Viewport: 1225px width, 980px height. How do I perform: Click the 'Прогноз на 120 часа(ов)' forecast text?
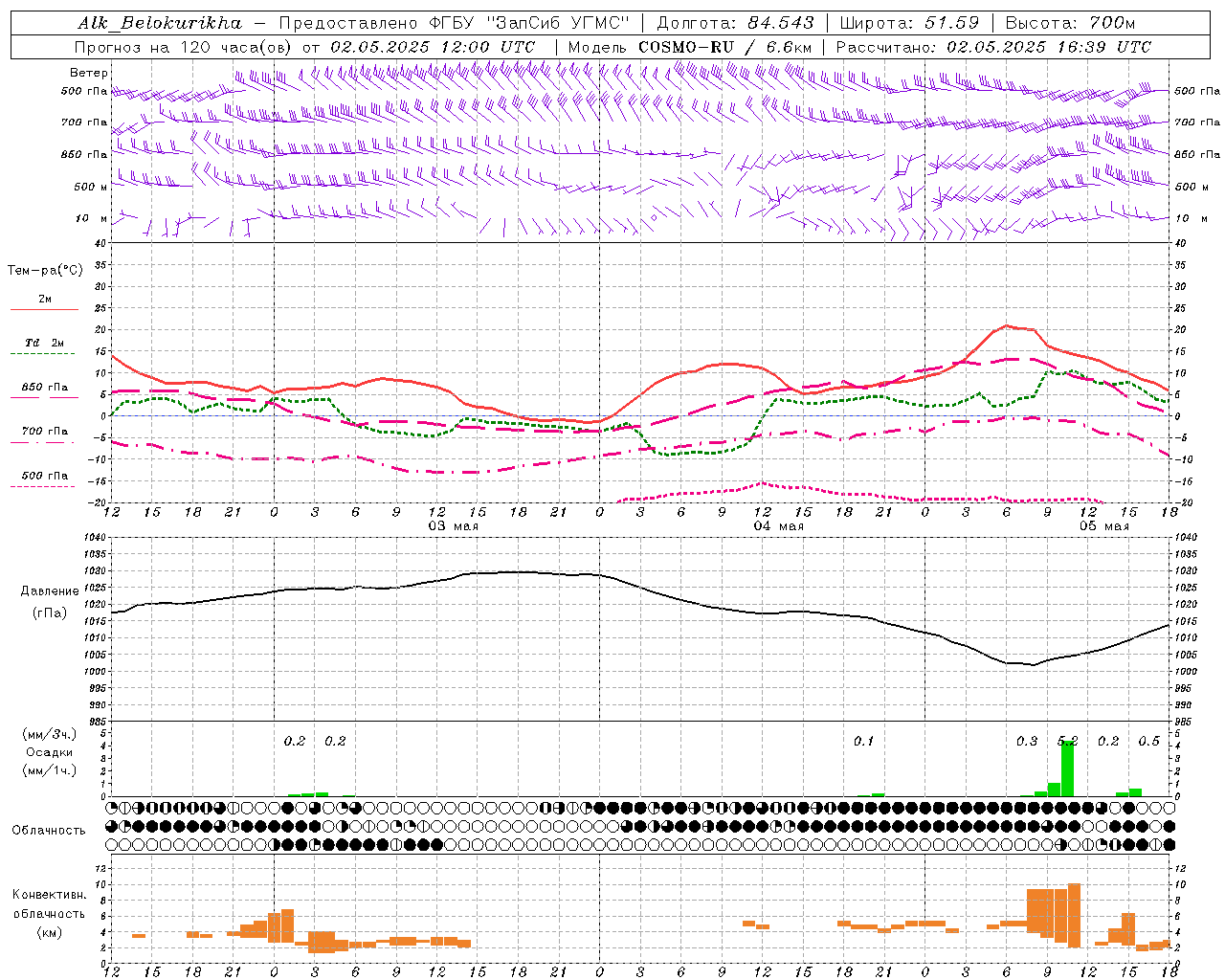click(184, 47)
